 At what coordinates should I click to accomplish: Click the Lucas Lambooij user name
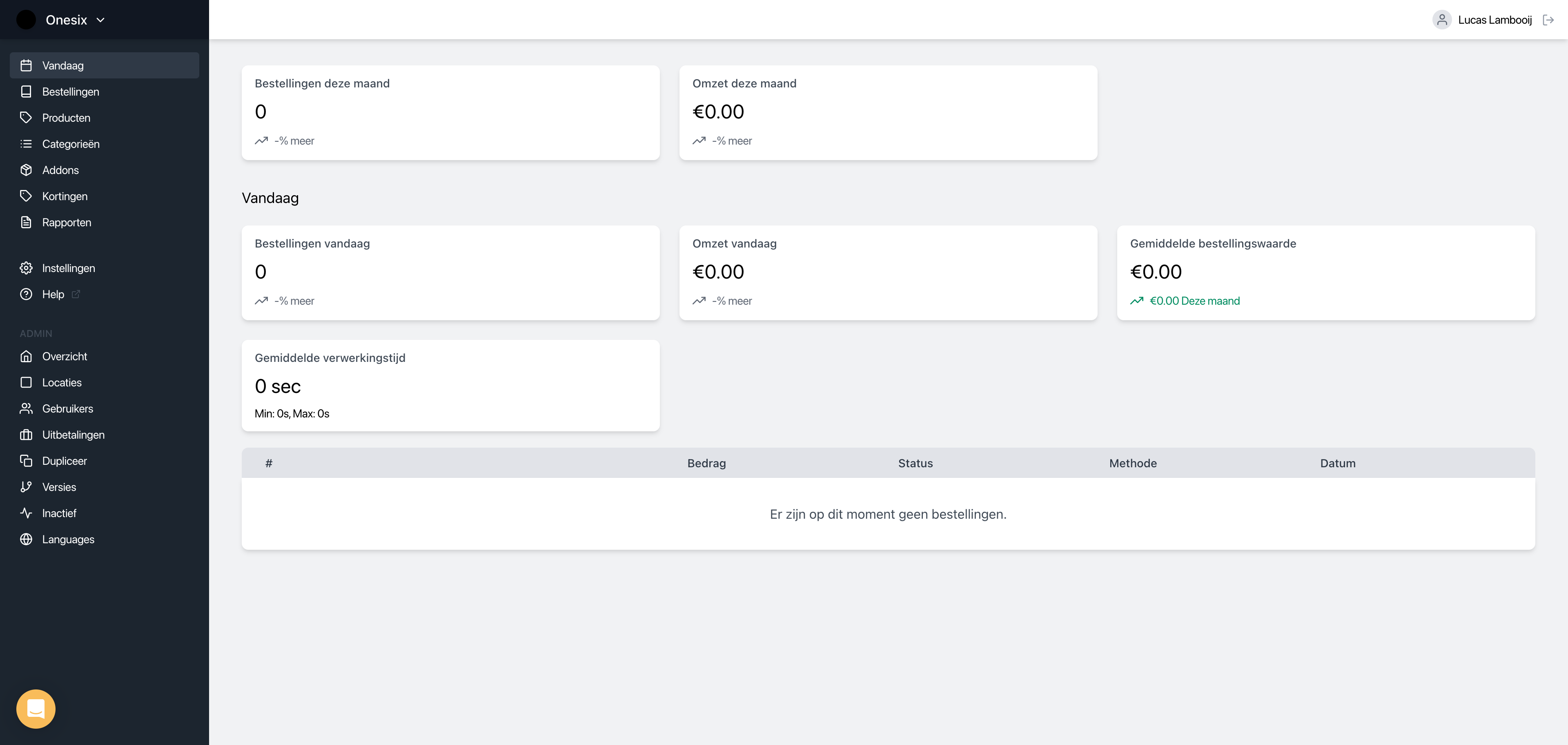click(x=1494, y=20)
